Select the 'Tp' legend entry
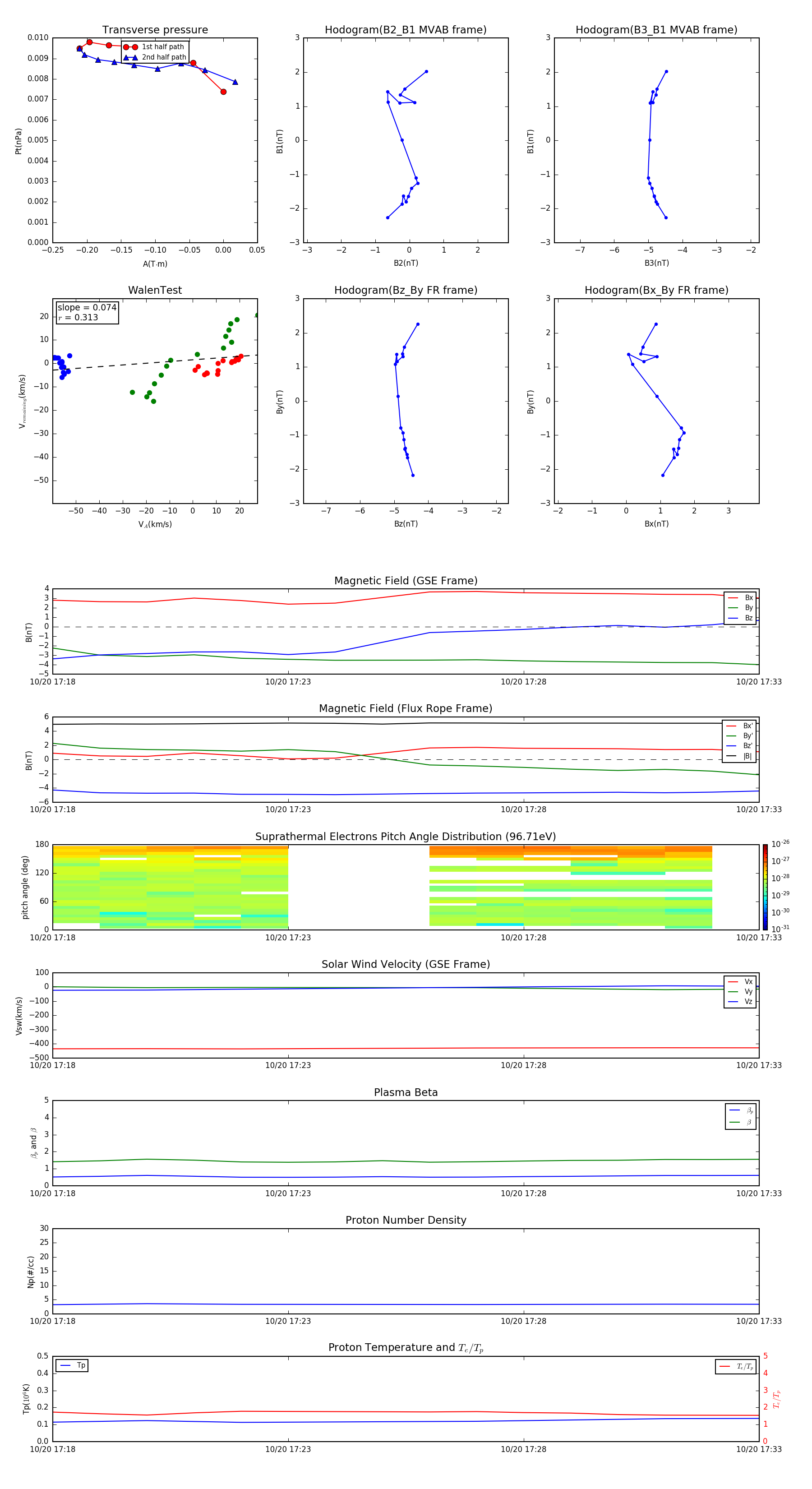Viewport: 812px width, 1489px height. tap(72, 1365)
